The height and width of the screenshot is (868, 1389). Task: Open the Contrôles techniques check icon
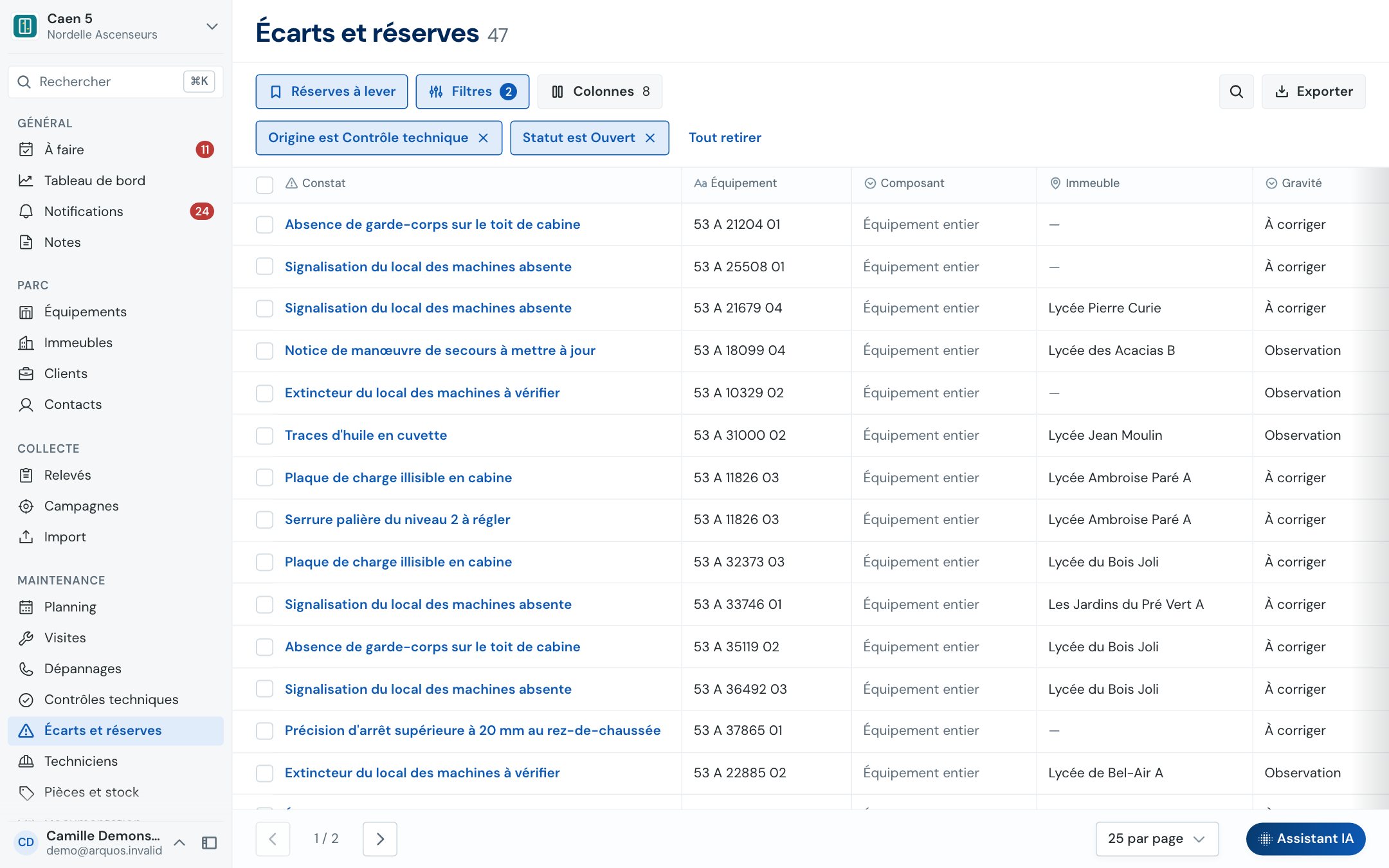click(26, 700)
